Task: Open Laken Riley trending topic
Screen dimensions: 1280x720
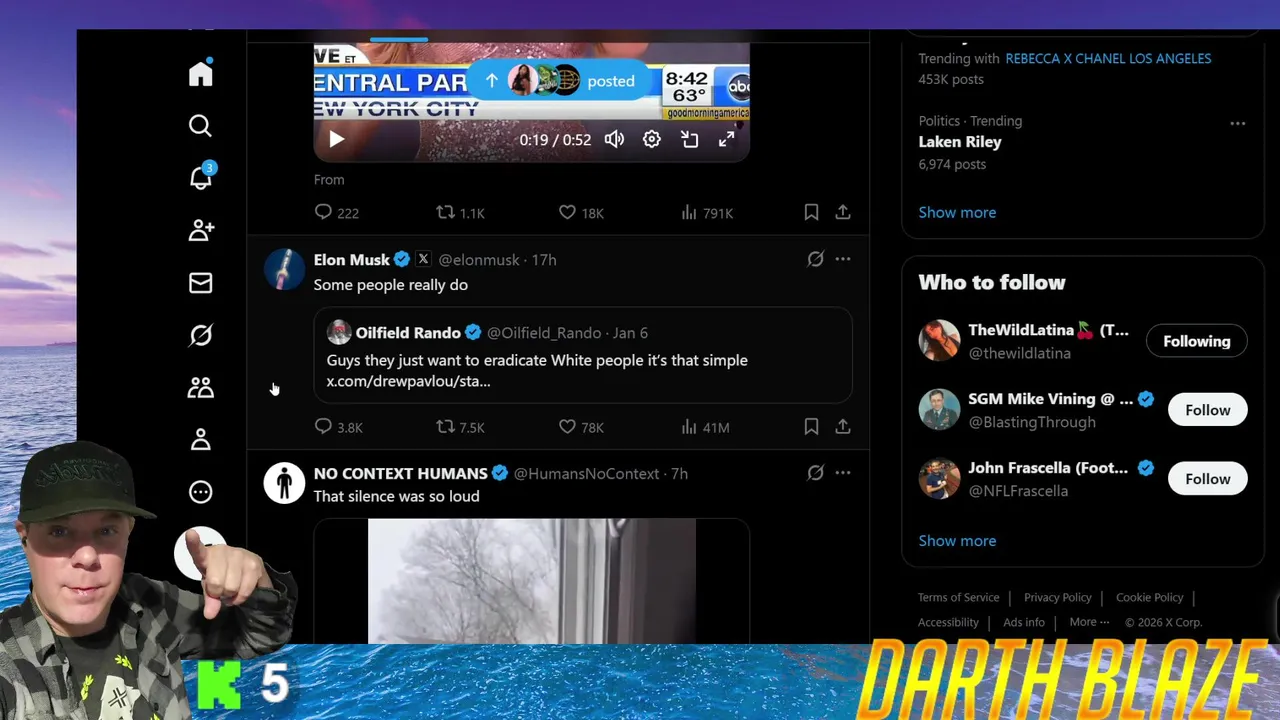Action: click(960, 141)
